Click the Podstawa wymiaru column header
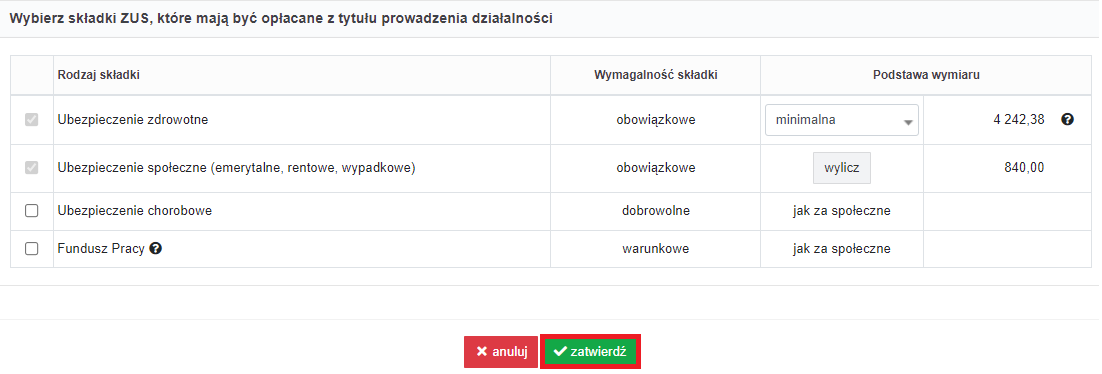The height and width of the screenshot is (374, 1102). point(926,75)
